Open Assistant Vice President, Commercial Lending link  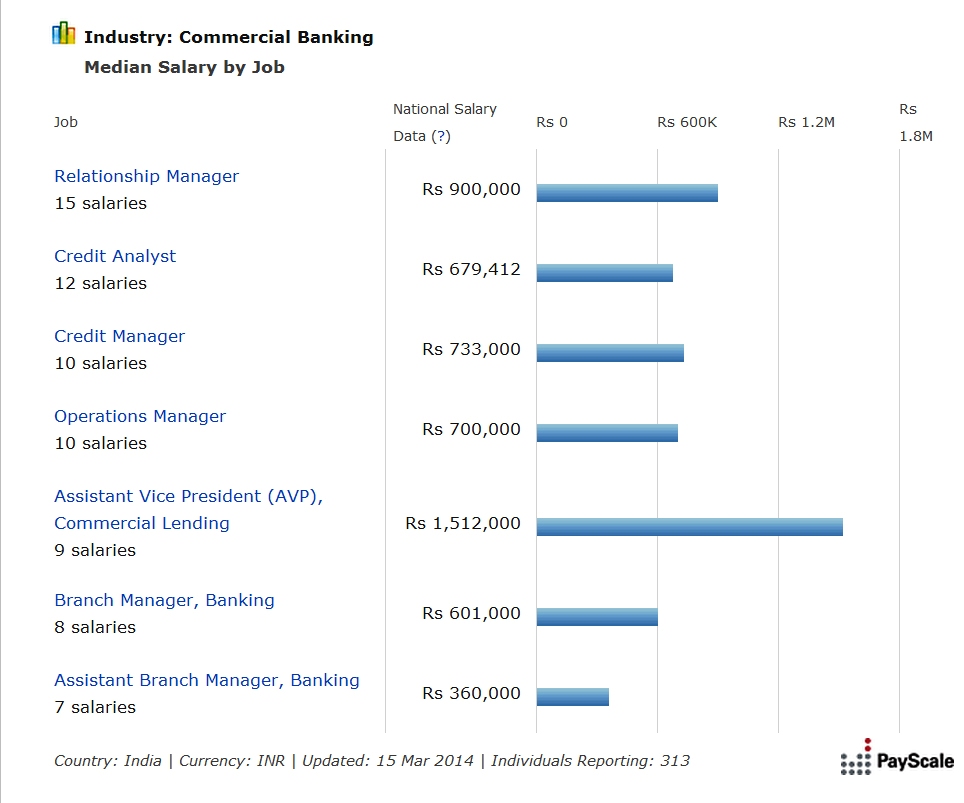(x=188, y=509)
